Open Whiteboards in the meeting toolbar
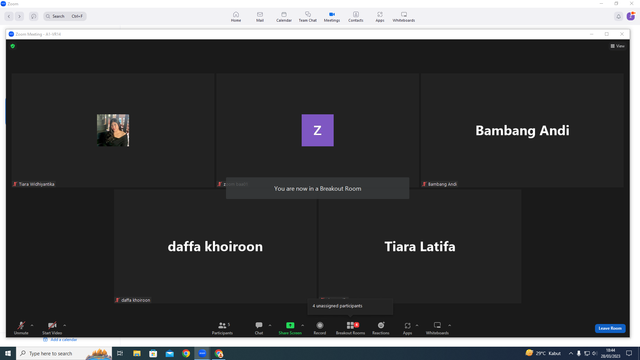Screen dimensions: 640x360 click(x=437, y=328)
